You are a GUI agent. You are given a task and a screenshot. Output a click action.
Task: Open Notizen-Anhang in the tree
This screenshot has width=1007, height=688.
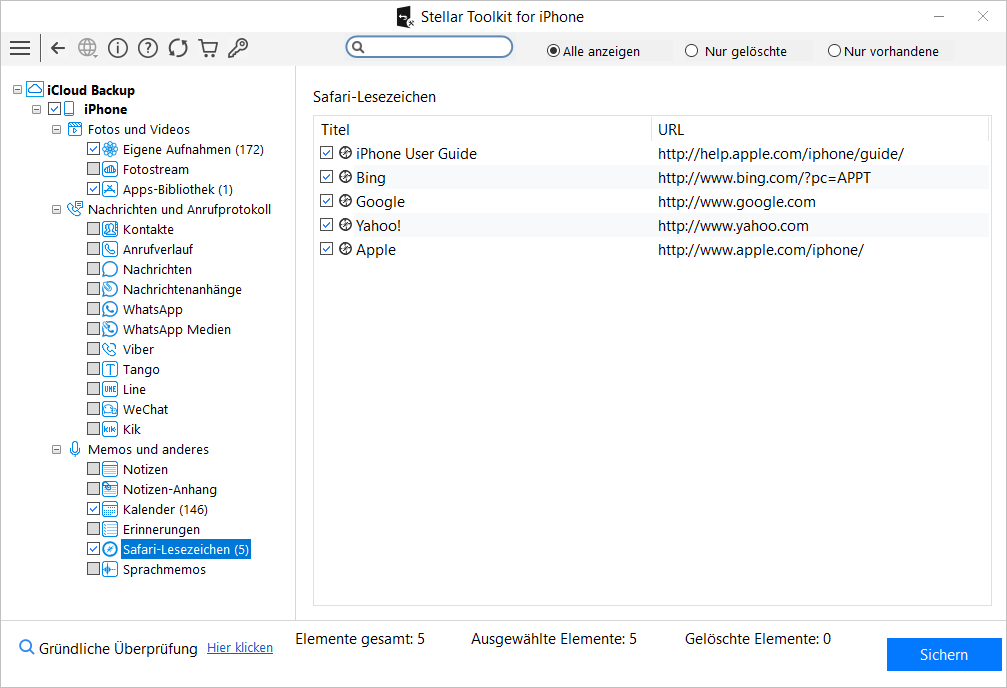pyautogui.click(x=170, y=490)
